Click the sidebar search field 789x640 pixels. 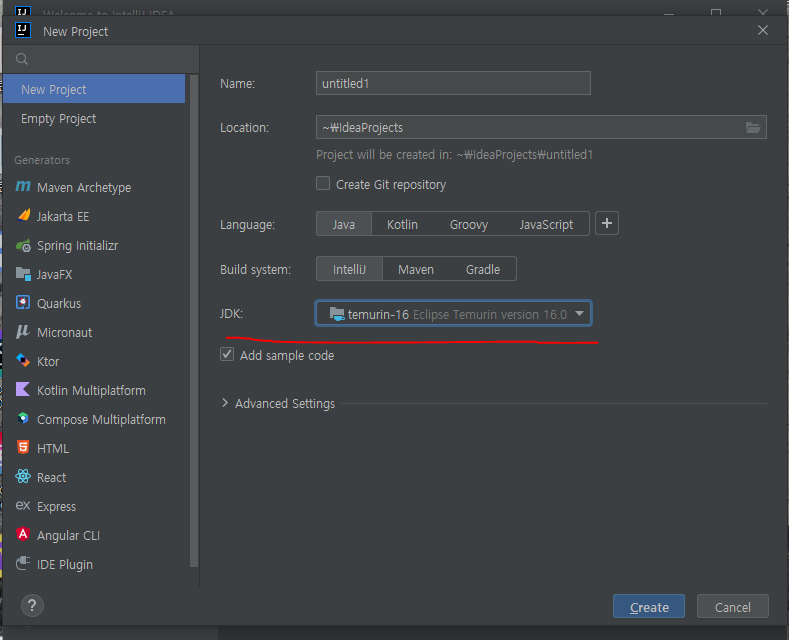pos(101,59)
